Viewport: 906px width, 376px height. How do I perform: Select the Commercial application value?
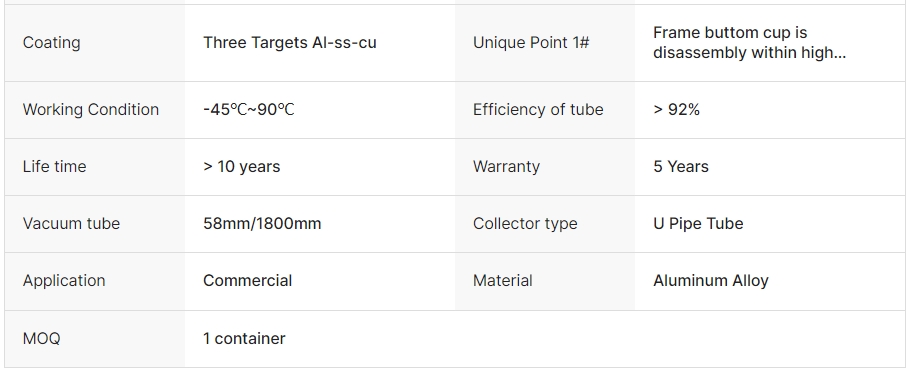(x=247, y=281)
